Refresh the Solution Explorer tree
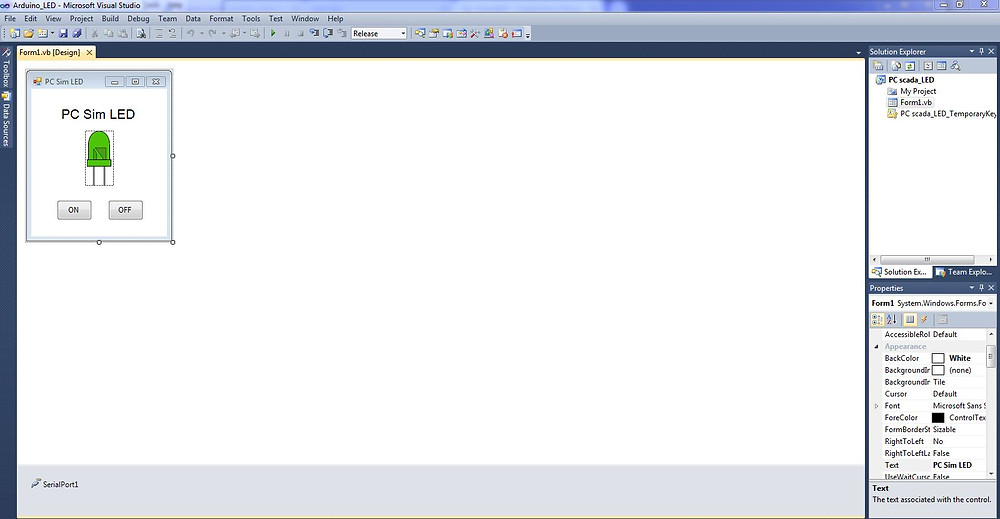This screenshot has height=519, width=1000. pyautogui.click(x=910, y=66)
